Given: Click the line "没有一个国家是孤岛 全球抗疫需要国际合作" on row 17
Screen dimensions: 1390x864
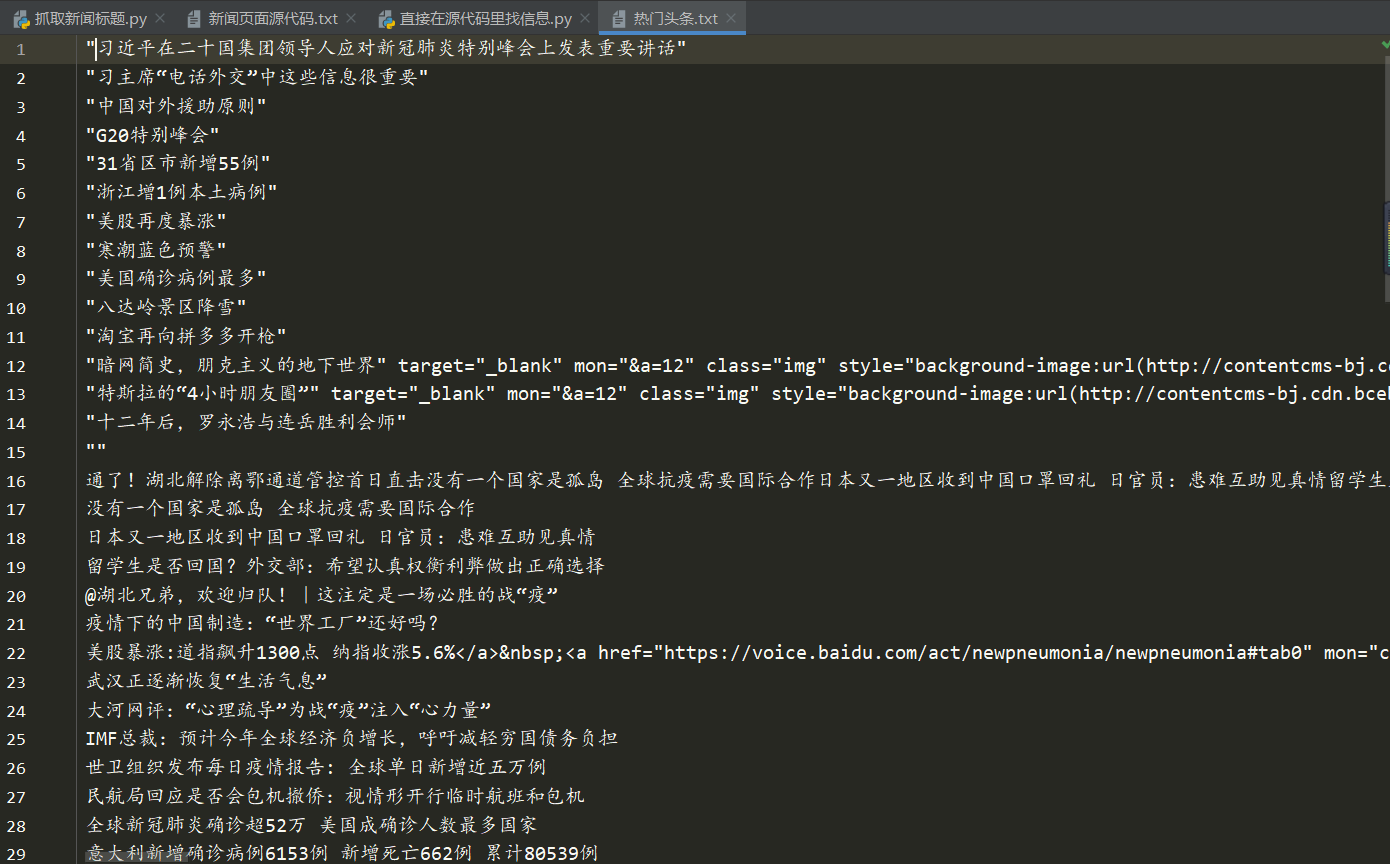Looking at the screenshot, I should (280, 509).
